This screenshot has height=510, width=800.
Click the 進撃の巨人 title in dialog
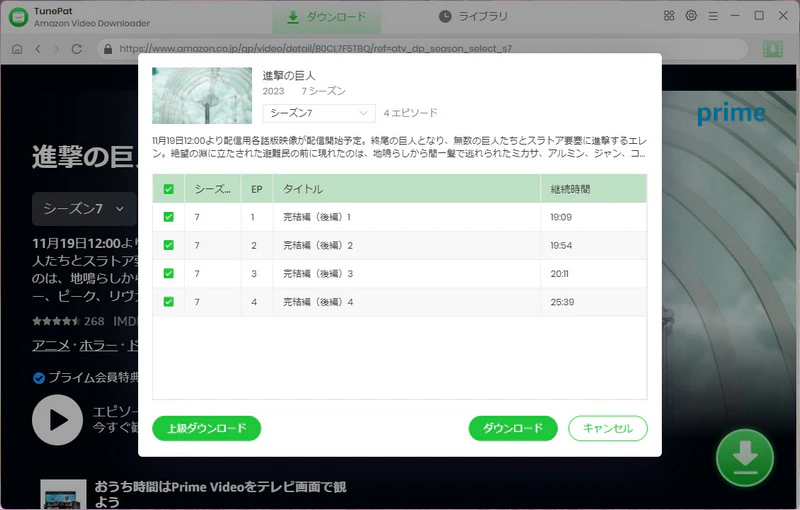click(289, 76)
